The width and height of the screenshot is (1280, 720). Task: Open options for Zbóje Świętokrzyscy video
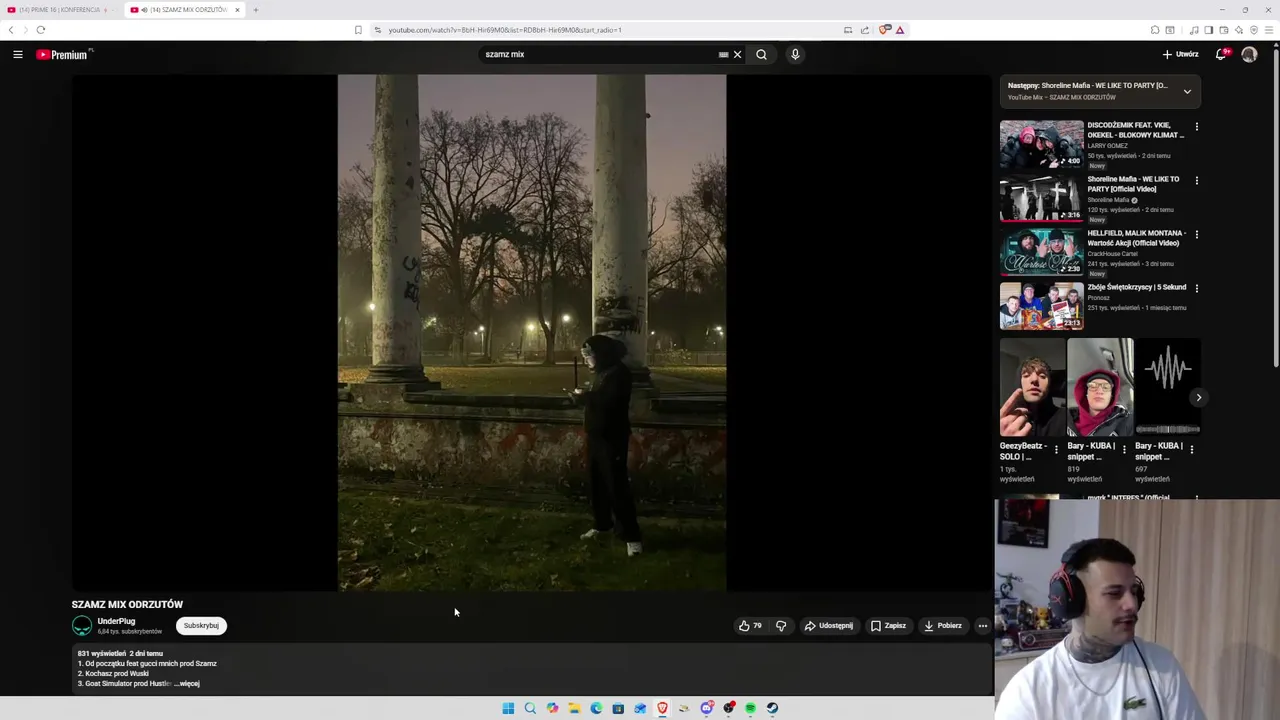coord(1196,288)
